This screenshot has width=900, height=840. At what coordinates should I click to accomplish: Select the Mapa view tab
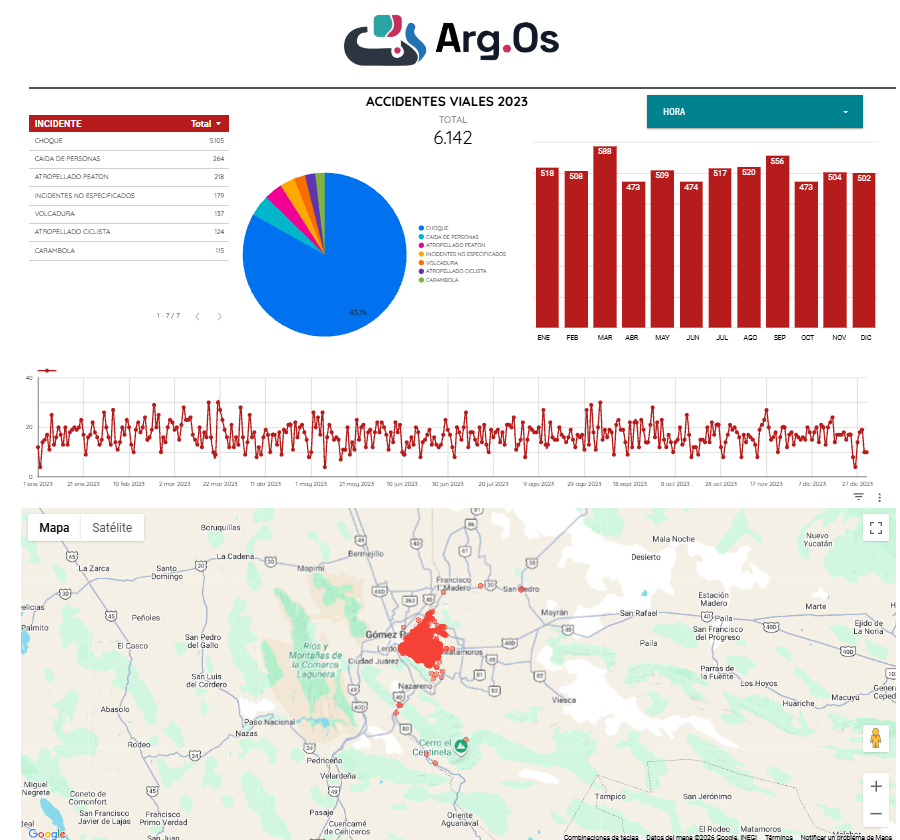[x=54, y=528]
